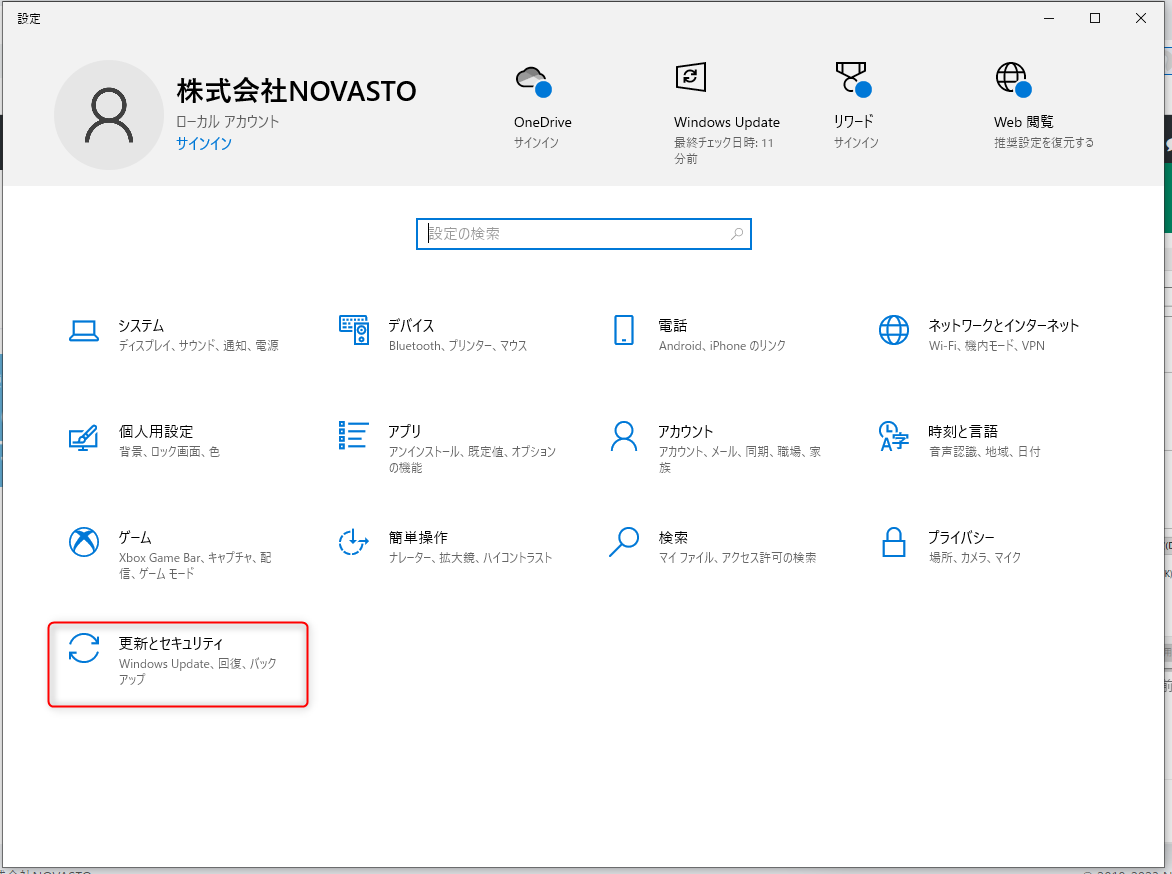Click the サインイン link under ローカル アカウント
Image resolution: width=1172 pixels, height=874 pixels.
click(204, 144)
